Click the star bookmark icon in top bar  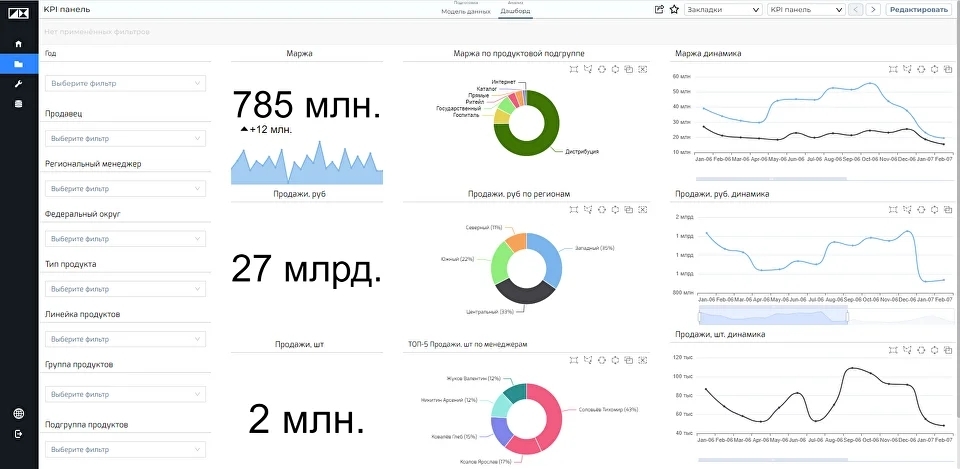674,9
